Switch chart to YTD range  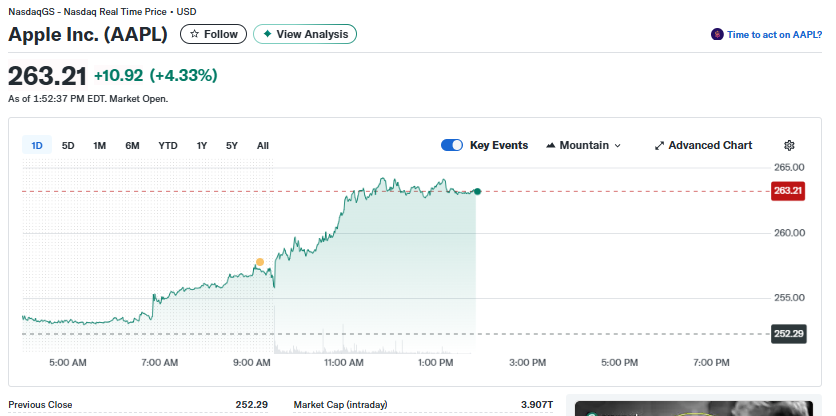pos(168,145)
